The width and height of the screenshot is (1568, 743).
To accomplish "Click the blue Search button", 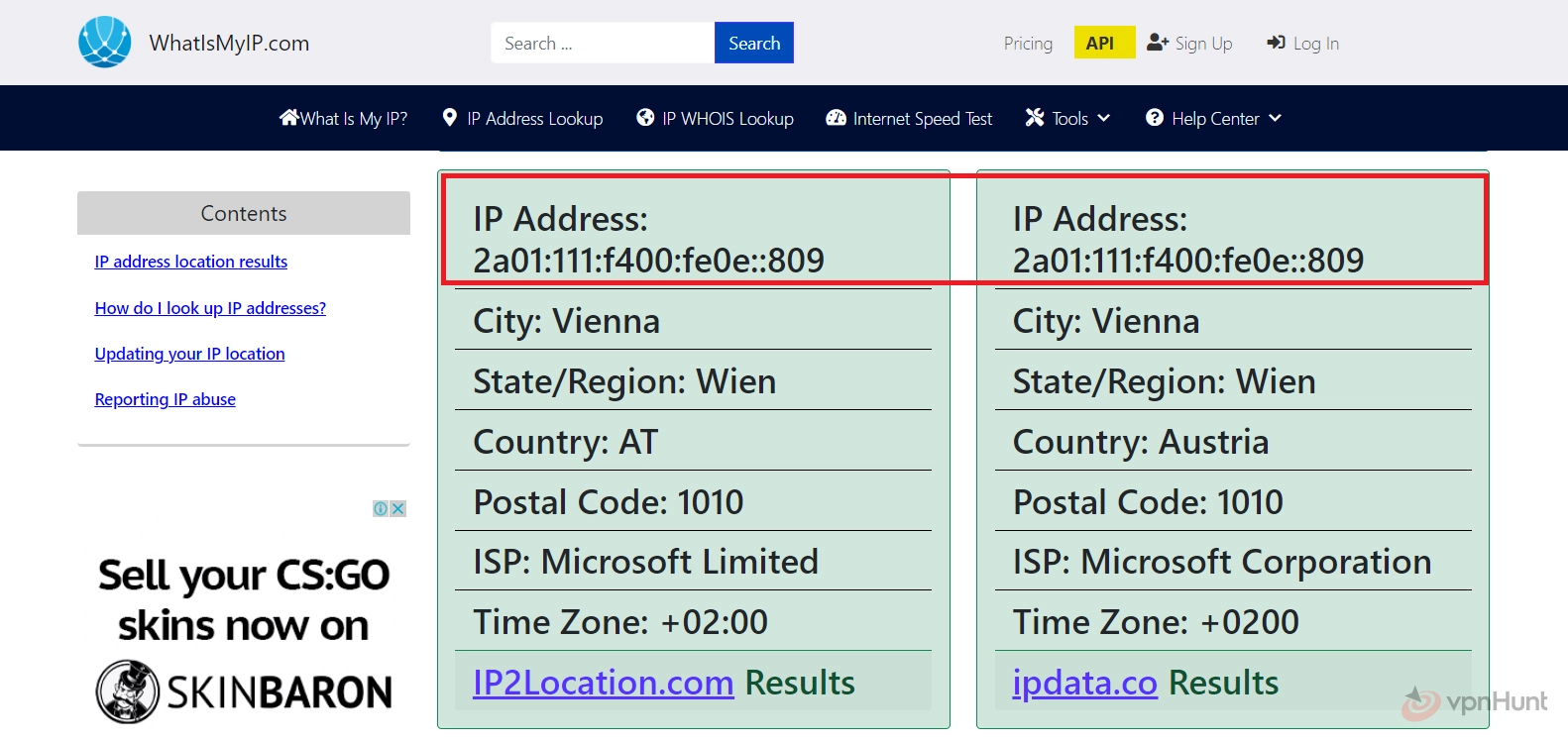I will [754, 43].
